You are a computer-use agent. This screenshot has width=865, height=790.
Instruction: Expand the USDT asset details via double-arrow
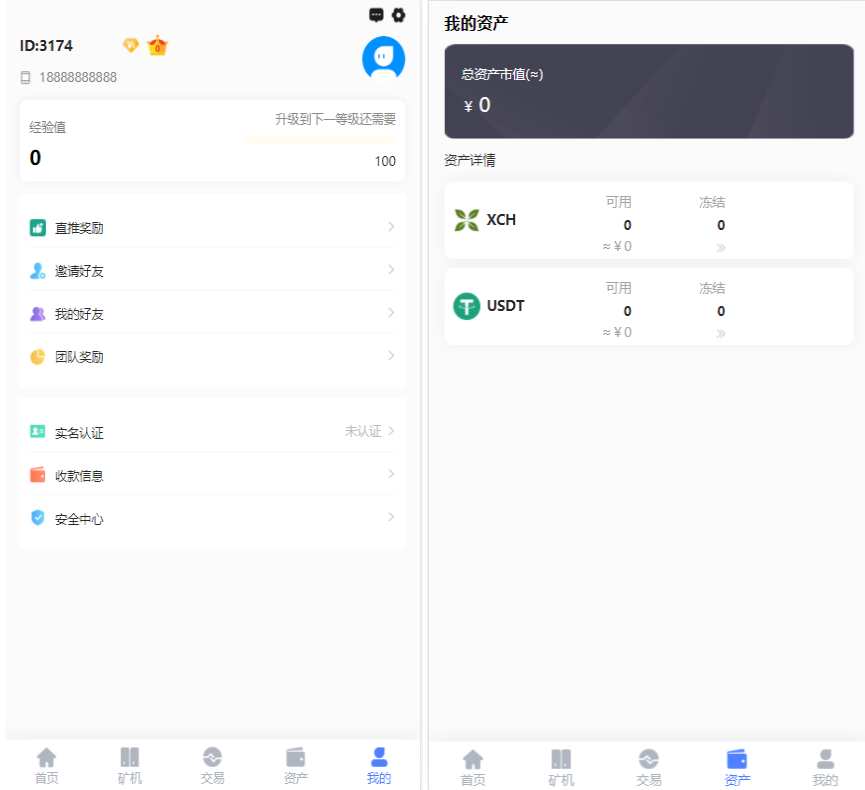point(720,332)
